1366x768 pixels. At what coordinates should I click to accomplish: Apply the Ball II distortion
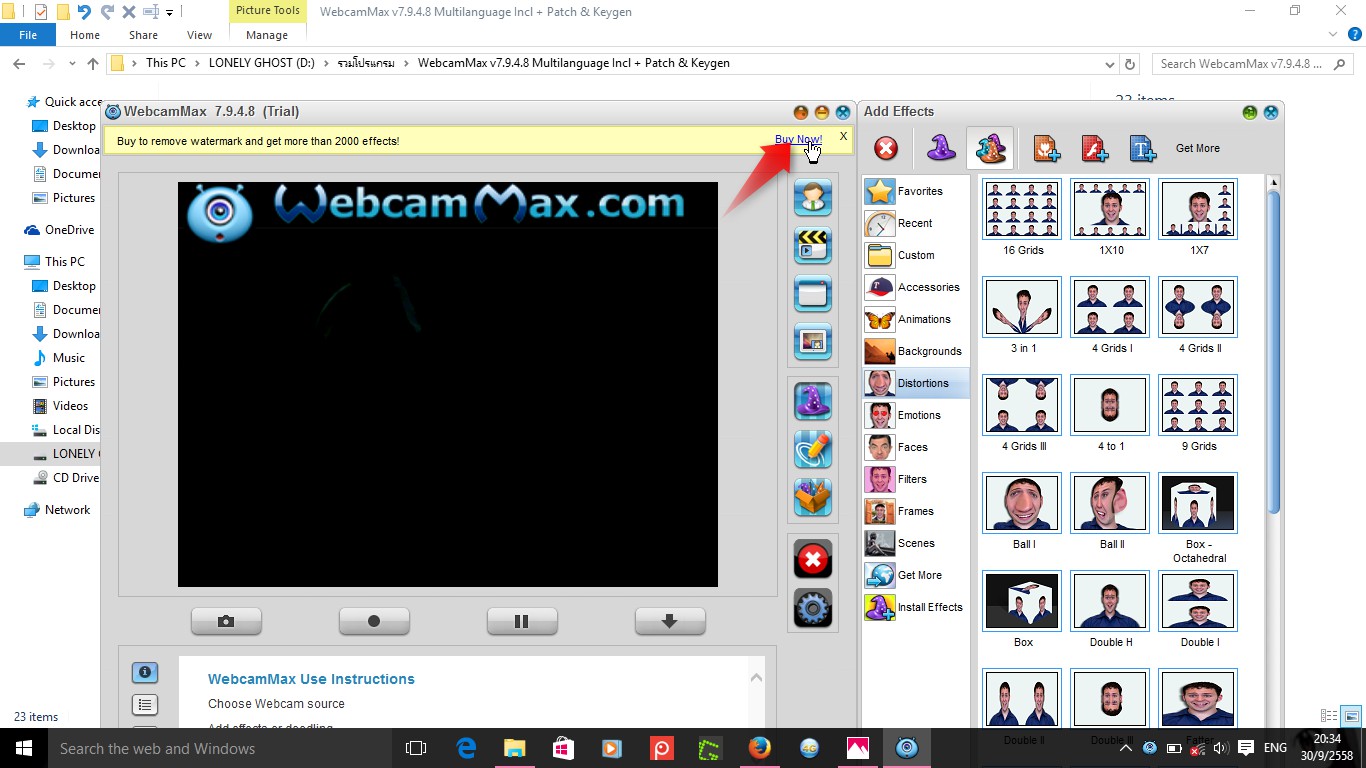(x=1111, y=503)
